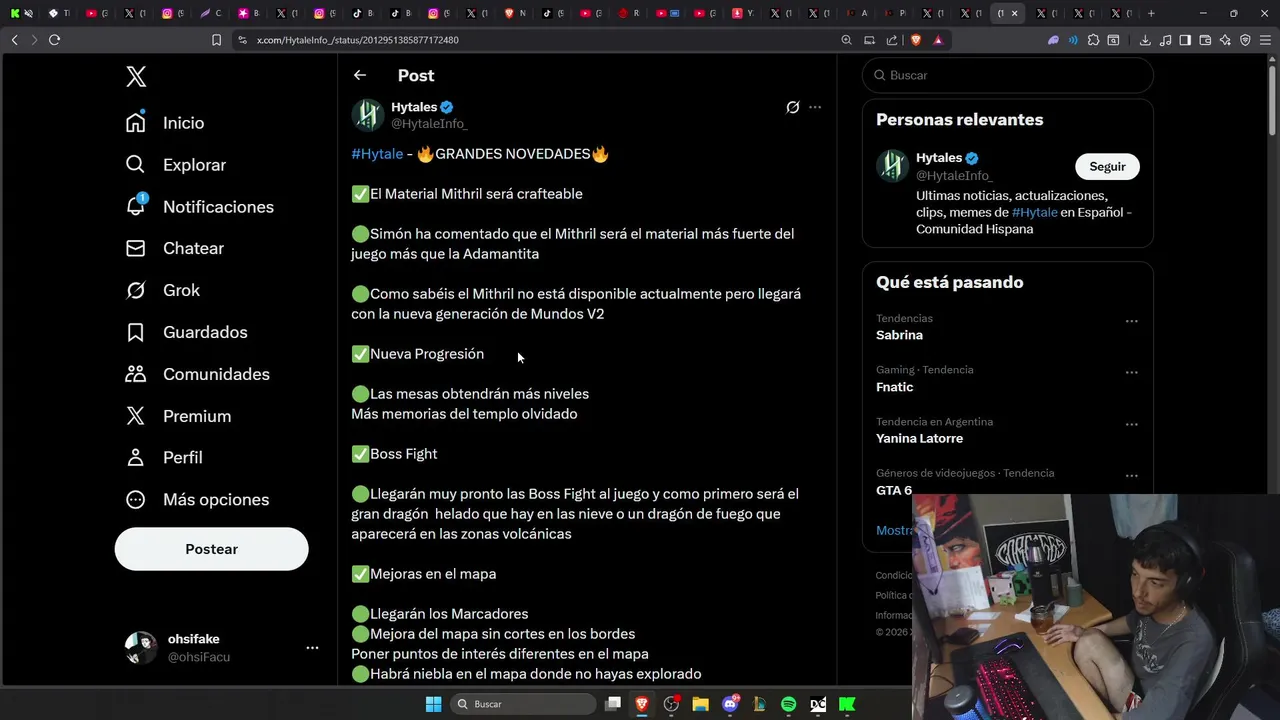Open the GTA 6 trend

[x=894, y=490]
